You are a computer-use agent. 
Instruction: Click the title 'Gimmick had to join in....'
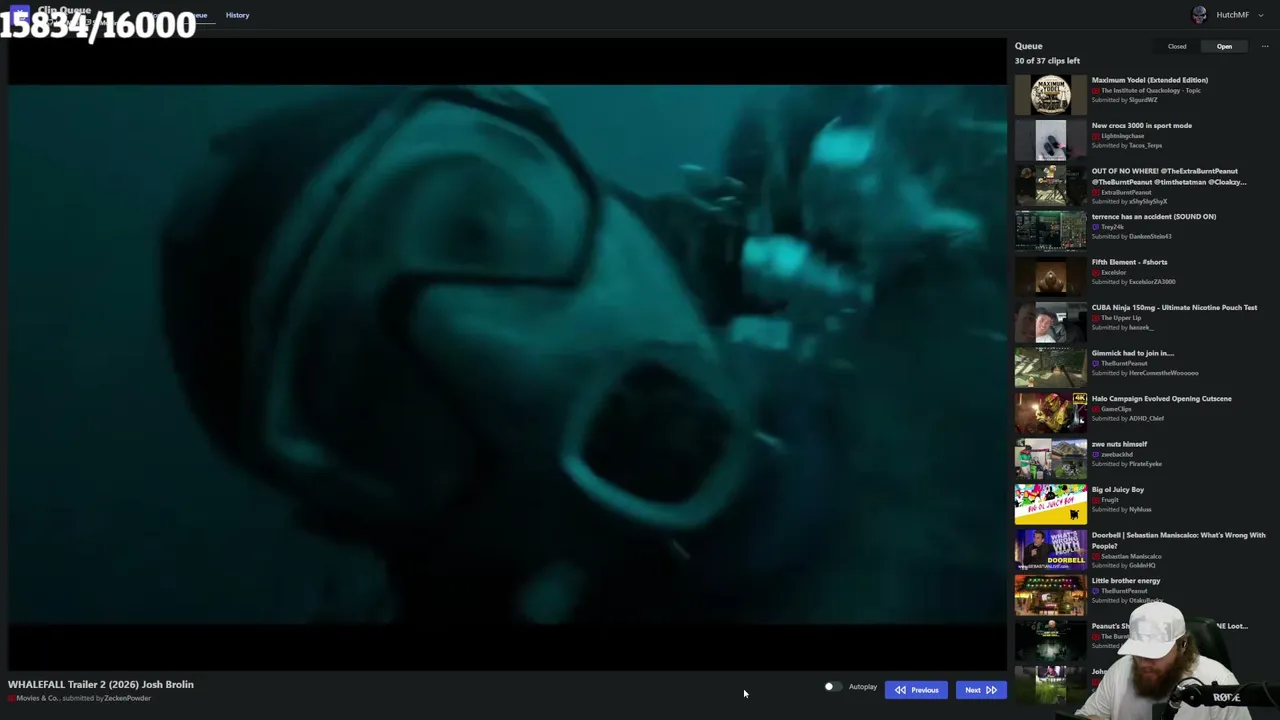click(1133, 353)
